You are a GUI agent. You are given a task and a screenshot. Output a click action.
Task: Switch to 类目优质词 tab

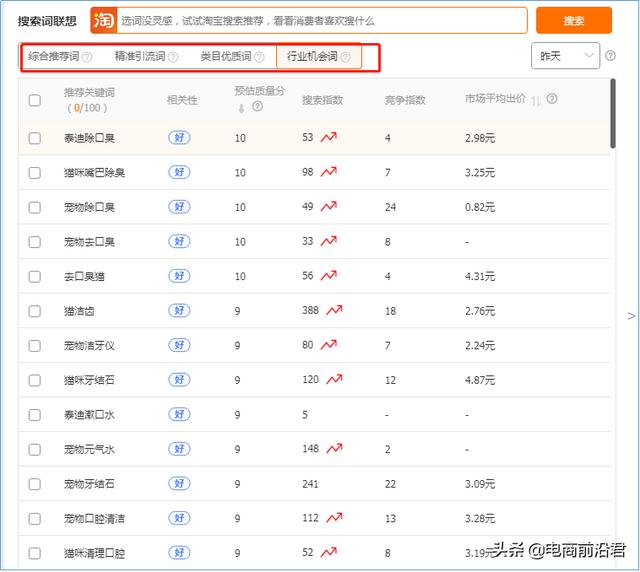pyautogui.click(x=226, y=56)
